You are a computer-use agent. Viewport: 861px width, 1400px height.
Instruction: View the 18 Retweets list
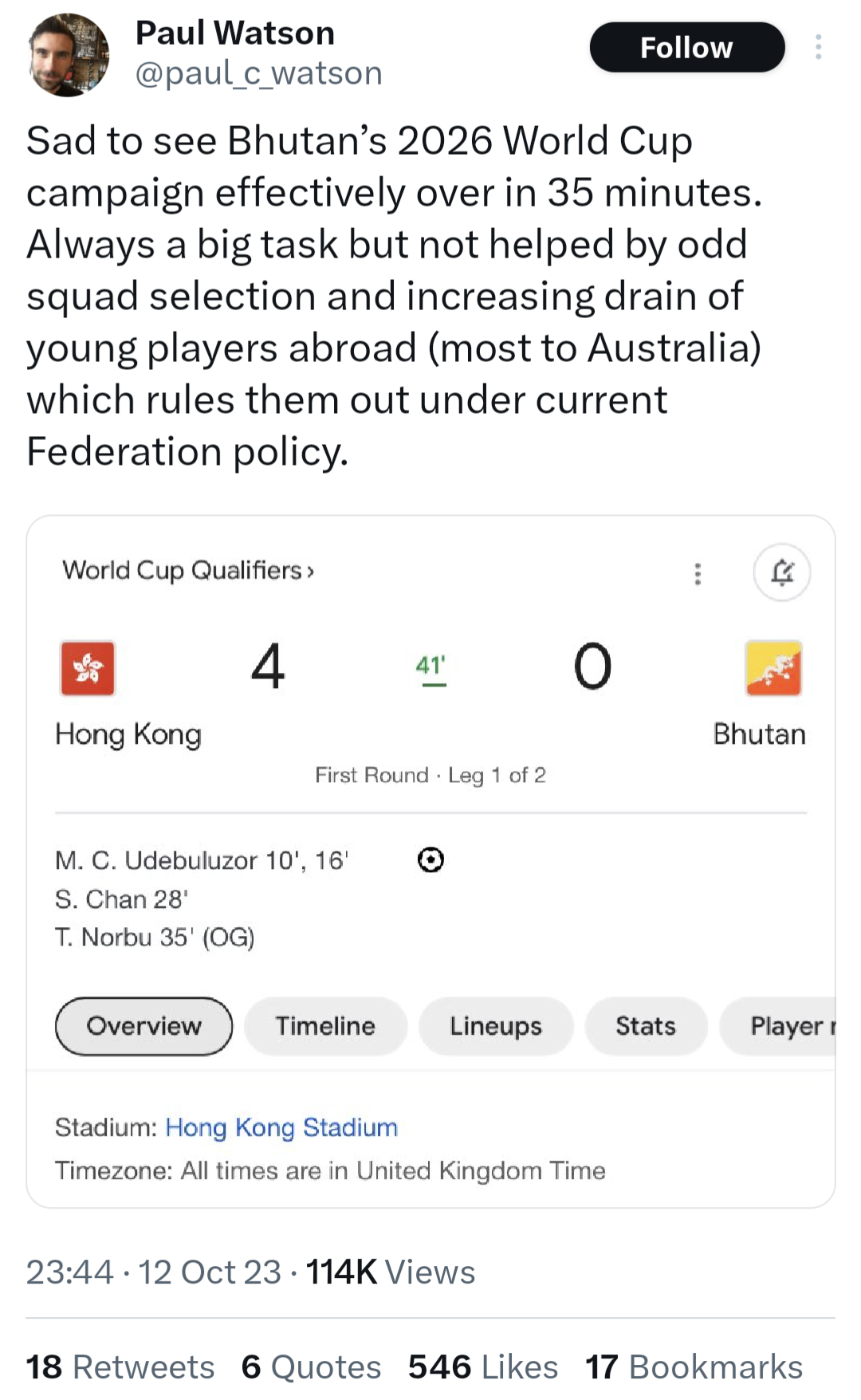[x=120, y=1367]
